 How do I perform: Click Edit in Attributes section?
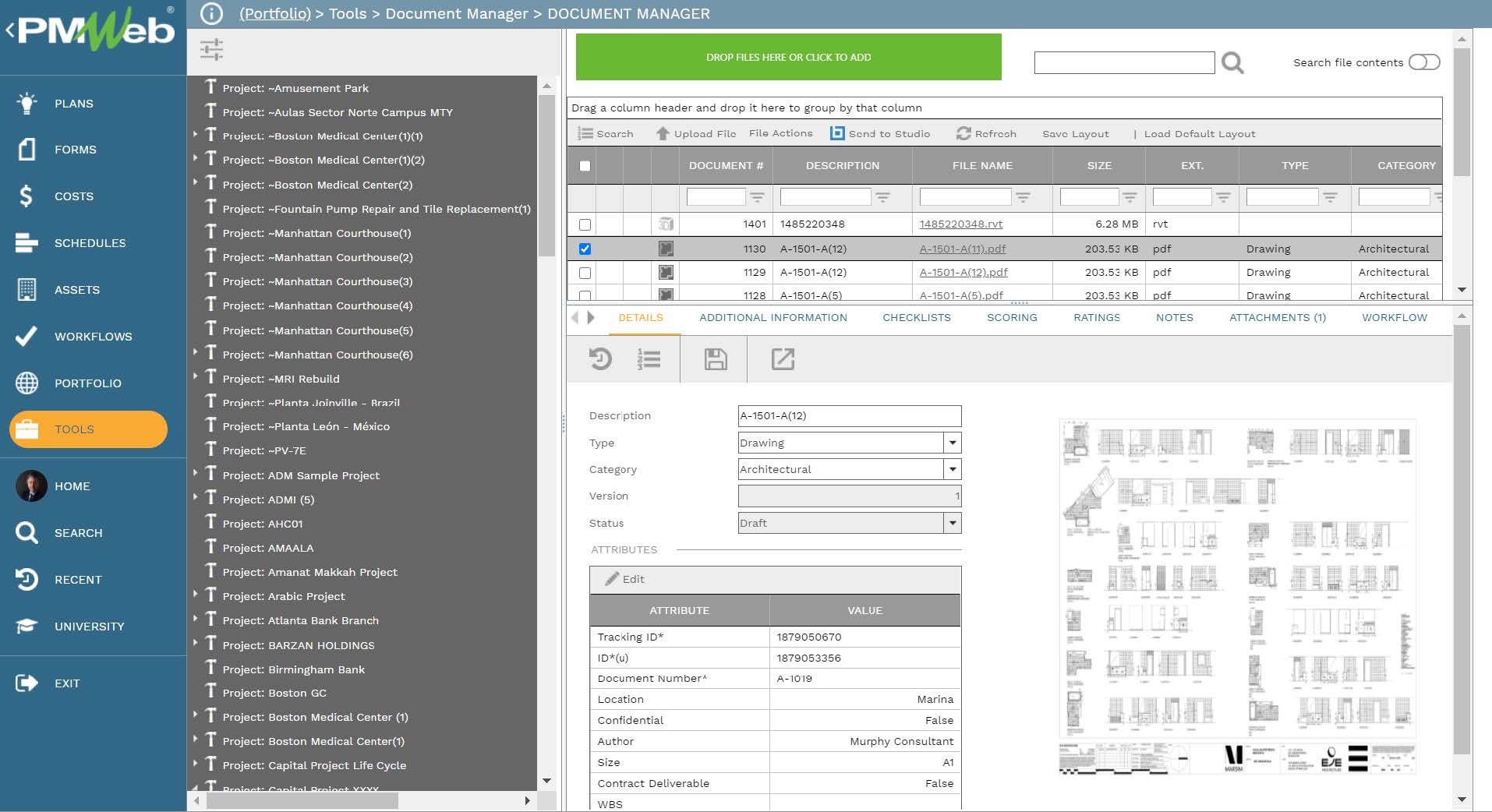pos(625,579)
